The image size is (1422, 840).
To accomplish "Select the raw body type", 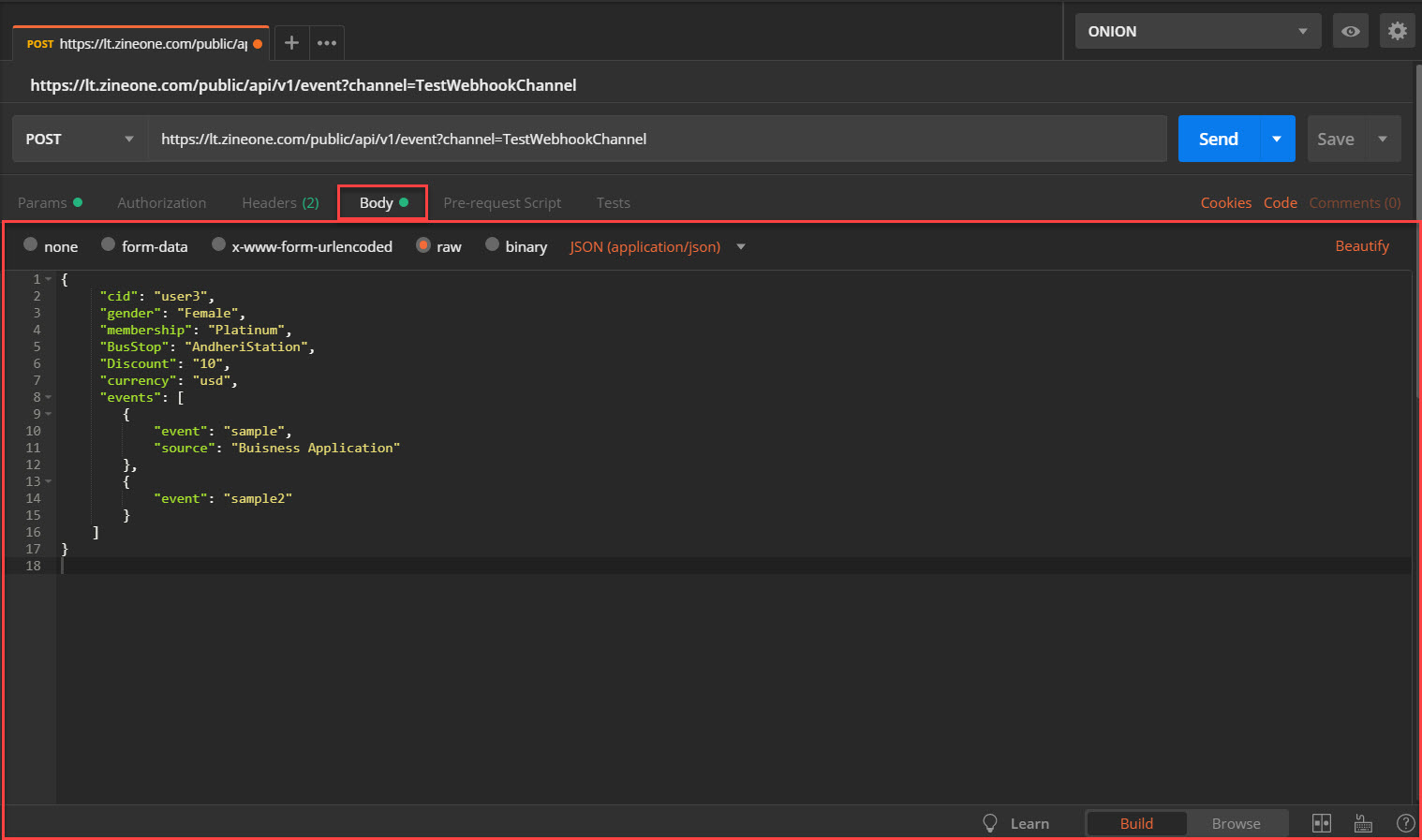I will point(423,244).
